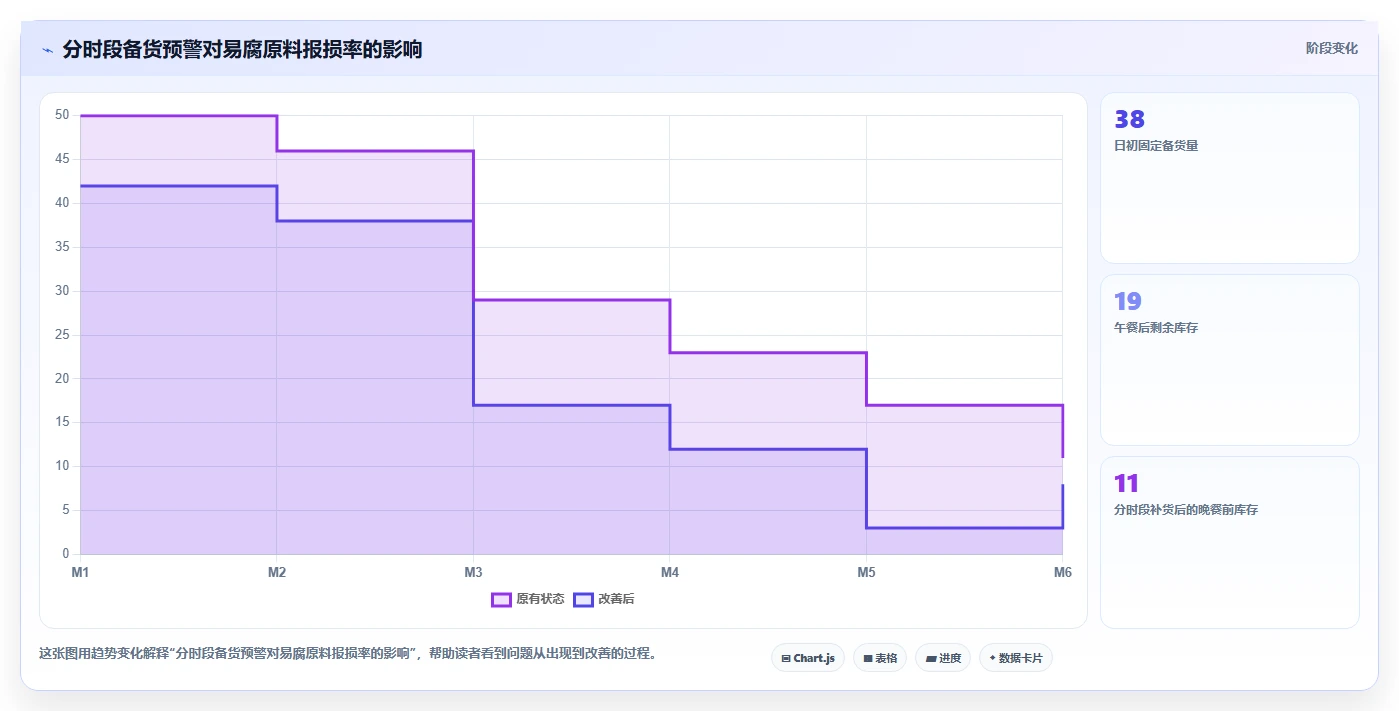Select the 进度 tag pill
Screen dimensions: 1399x711
(943, 658)
